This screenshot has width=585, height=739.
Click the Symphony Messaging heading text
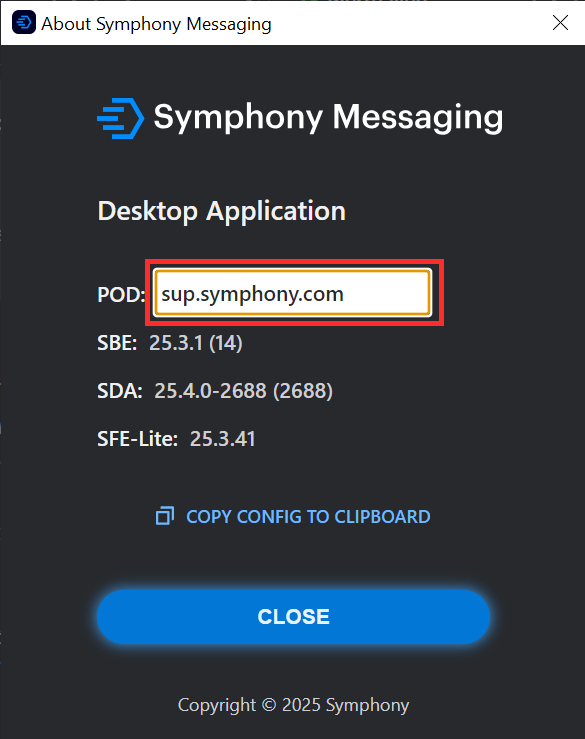pos(328,118)
